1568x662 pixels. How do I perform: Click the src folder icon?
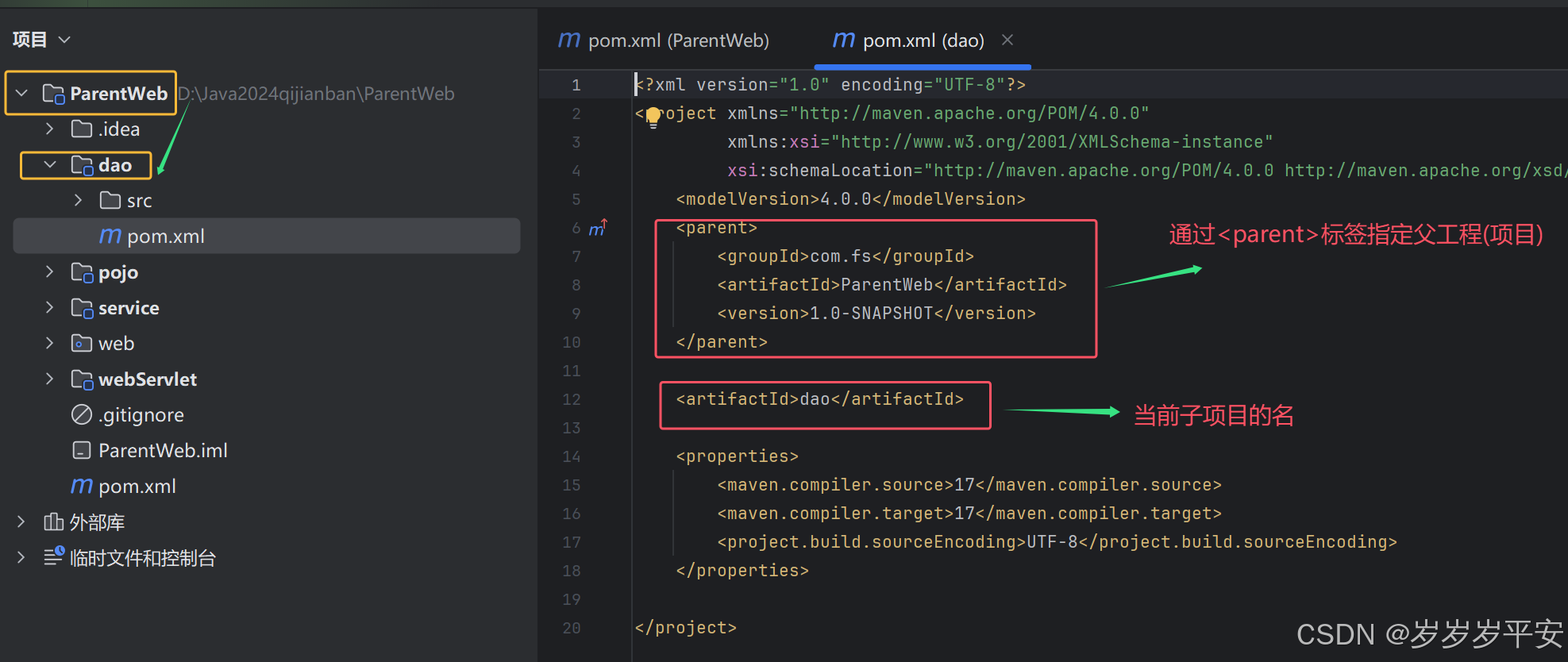[x=110, y=200]
